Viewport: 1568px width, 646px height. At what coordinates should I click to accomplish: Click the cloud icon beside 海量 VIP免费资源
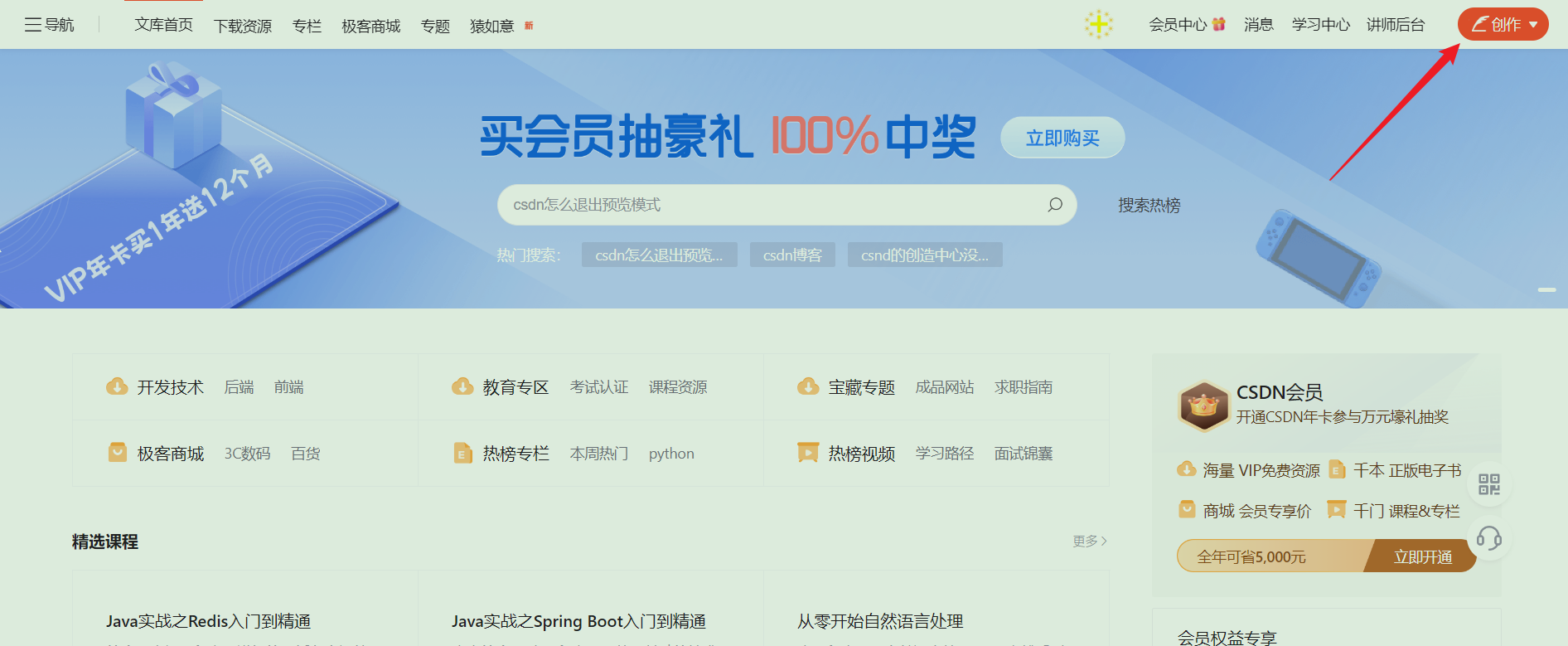pyautogui.click(x=1186, y=469)
